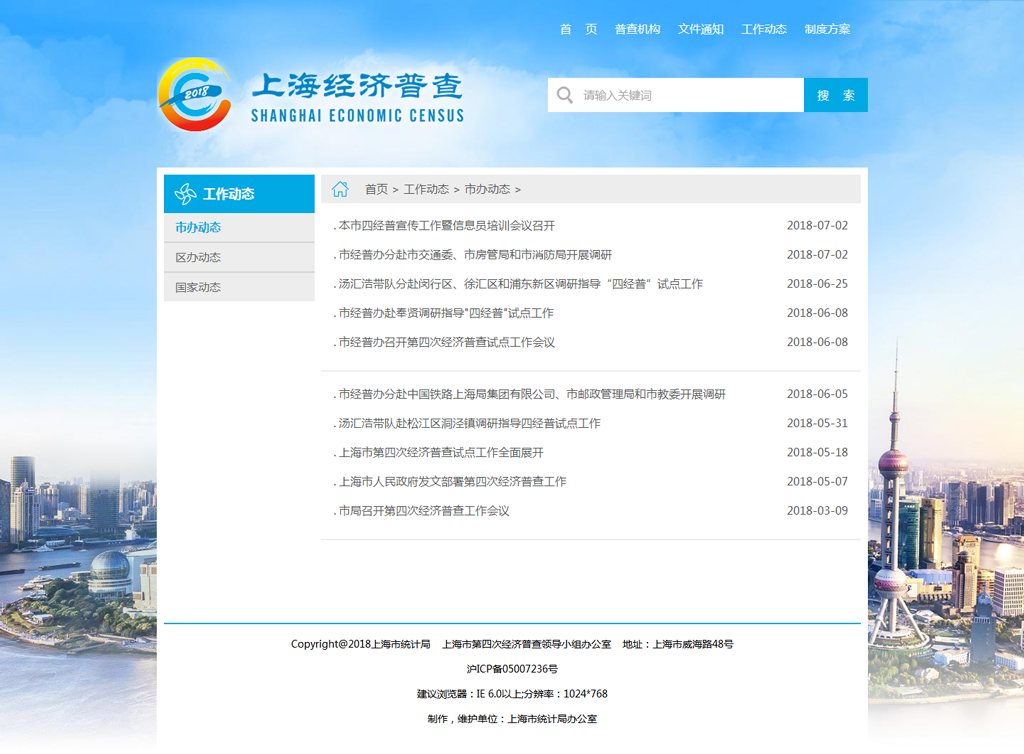Open article 市经普办分赴中国铁路上海局集团有限公司

532,394
